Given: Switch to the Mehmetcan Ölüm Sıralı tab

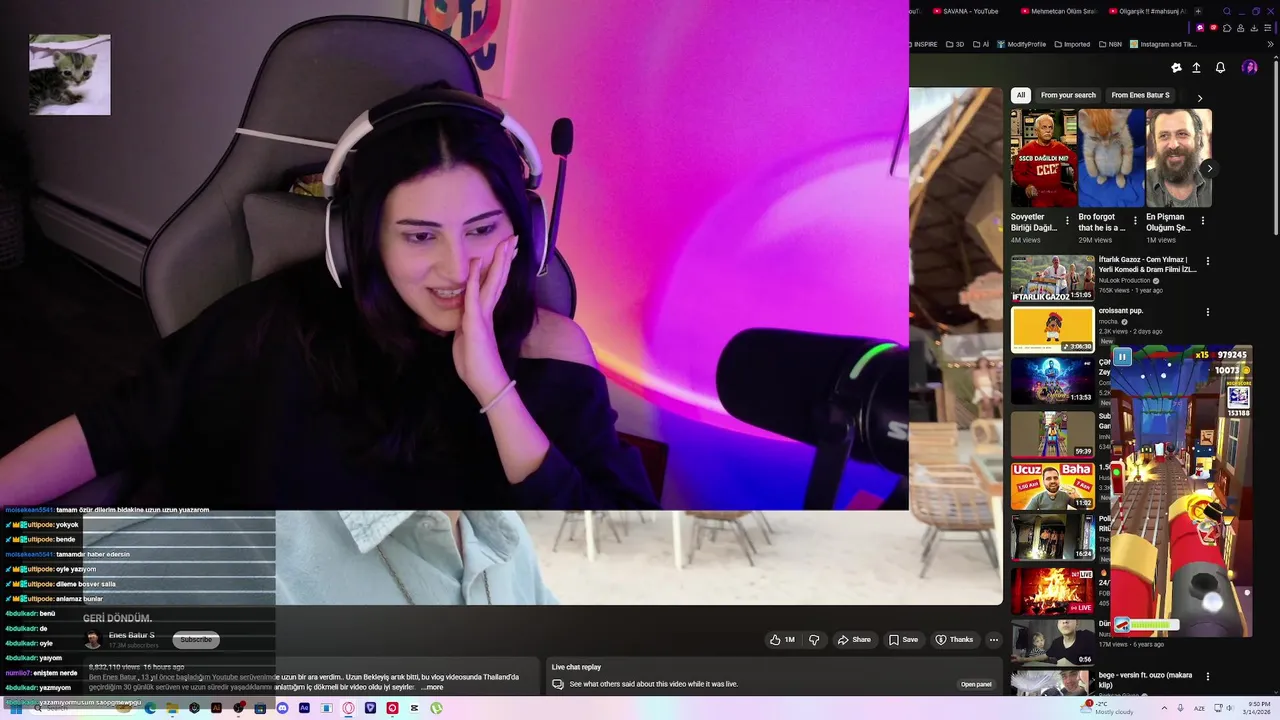Looking at the screenshot, I should [1058, 11].
